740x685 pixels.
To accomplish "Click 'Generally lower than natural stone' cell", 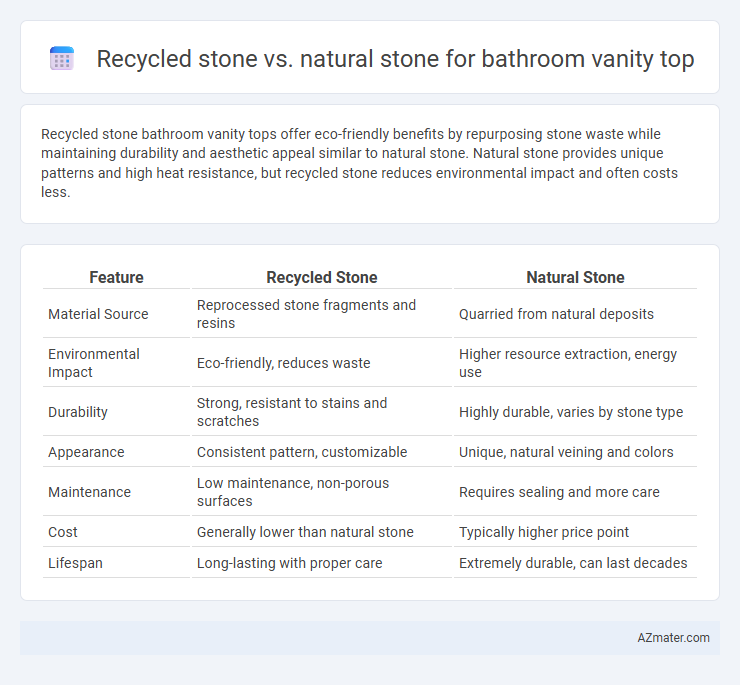I will (321, 532).
